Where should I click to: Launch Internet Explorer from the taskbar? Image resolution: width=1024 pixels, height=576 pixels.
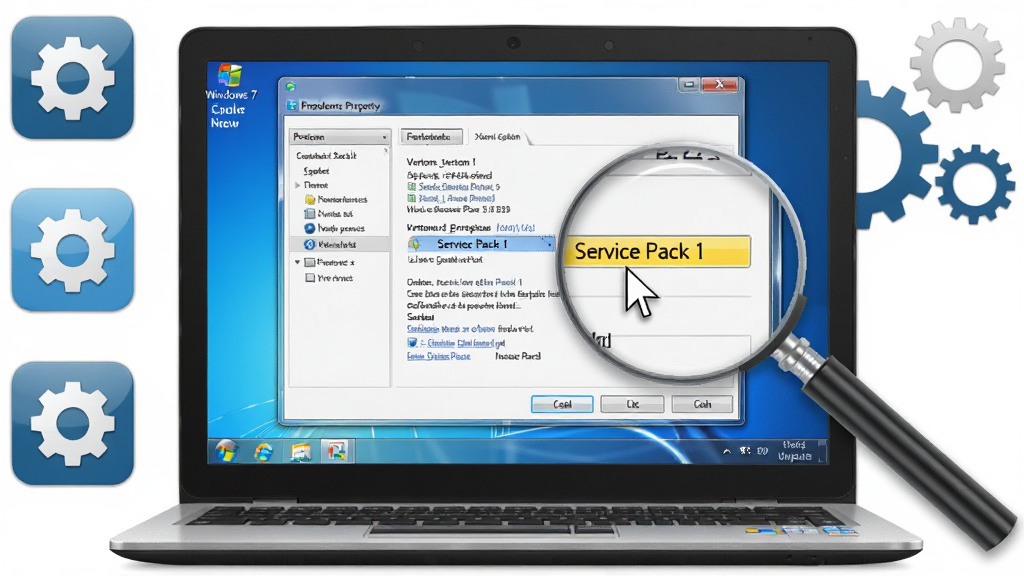point(264,452)
